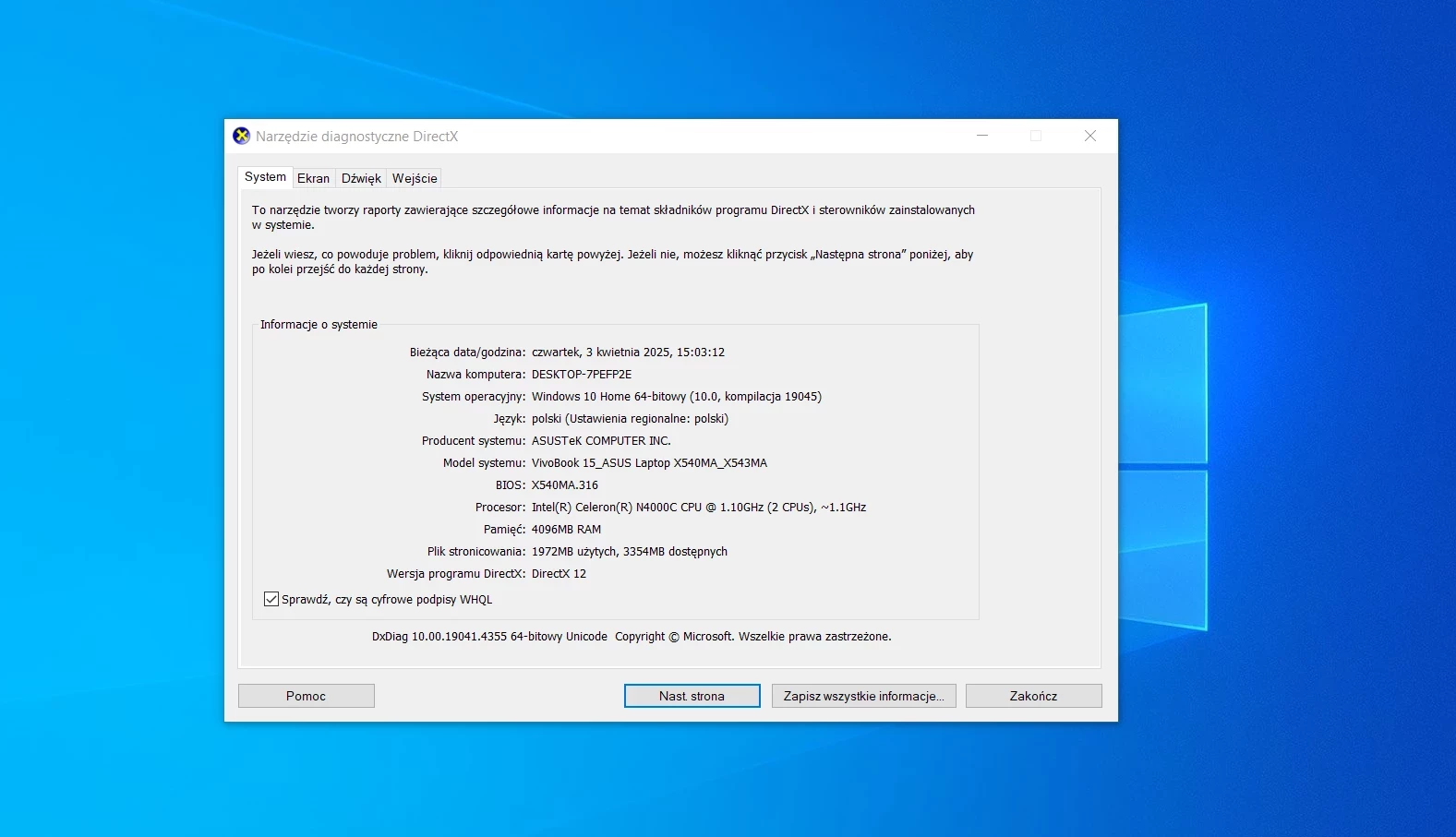Click the DirectX diagnostic tool title icon
Screen dimensions: 1456x837
(241, 136)
